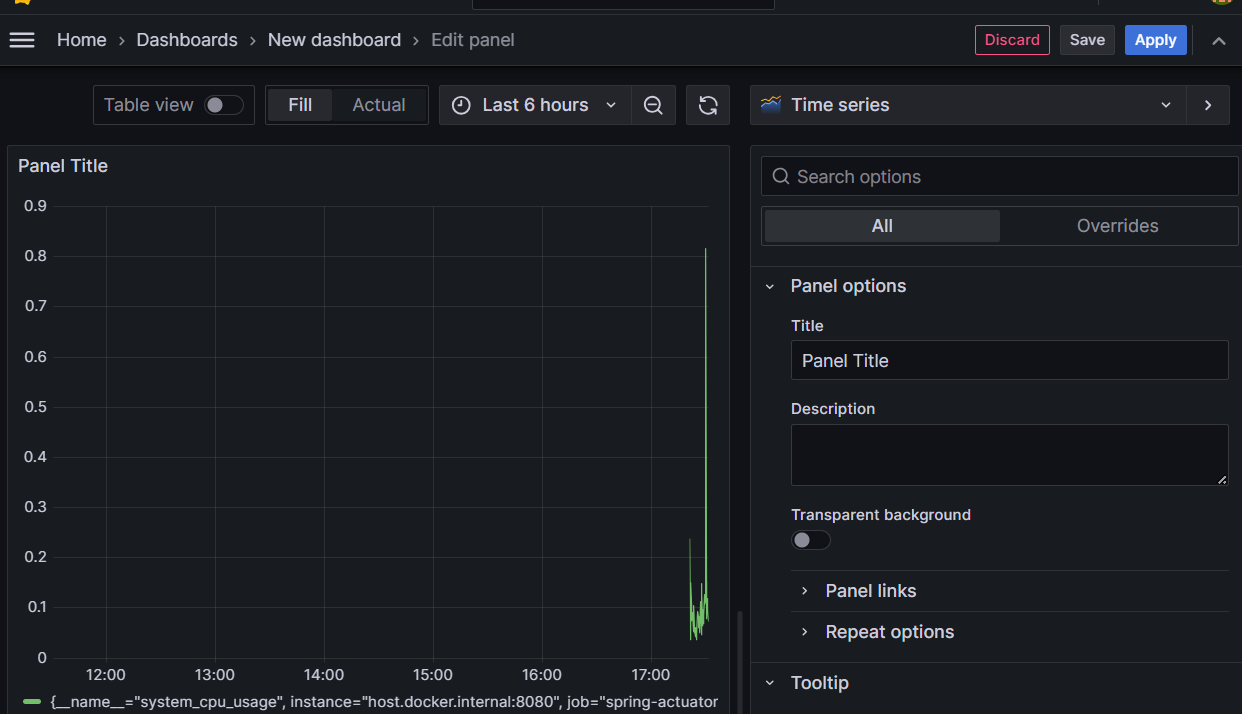Toggle the Table view switch
Viewport: 1242px width, 714px height.
[x=224, y=105]
